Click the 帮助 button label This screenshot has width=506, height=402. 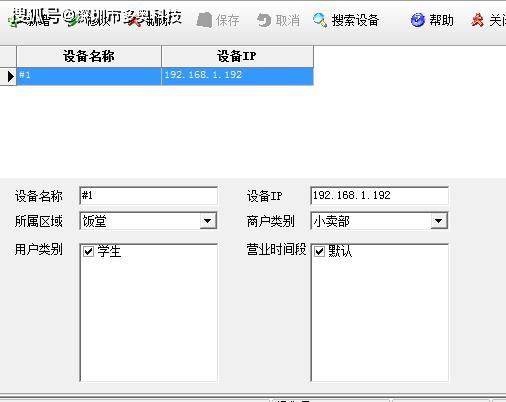[441, 20]
